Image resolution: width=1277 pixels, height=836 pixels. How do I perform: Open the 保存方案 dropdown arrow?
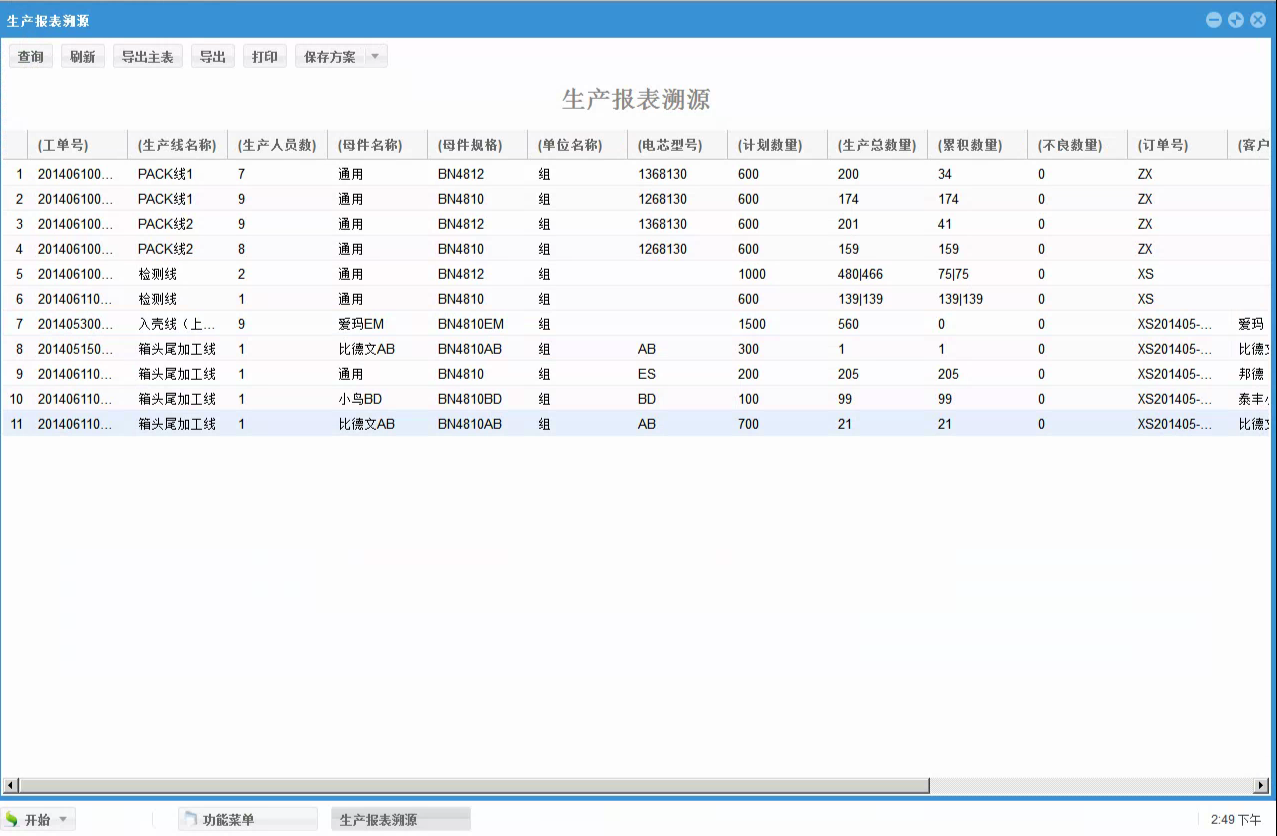point(376,57)
